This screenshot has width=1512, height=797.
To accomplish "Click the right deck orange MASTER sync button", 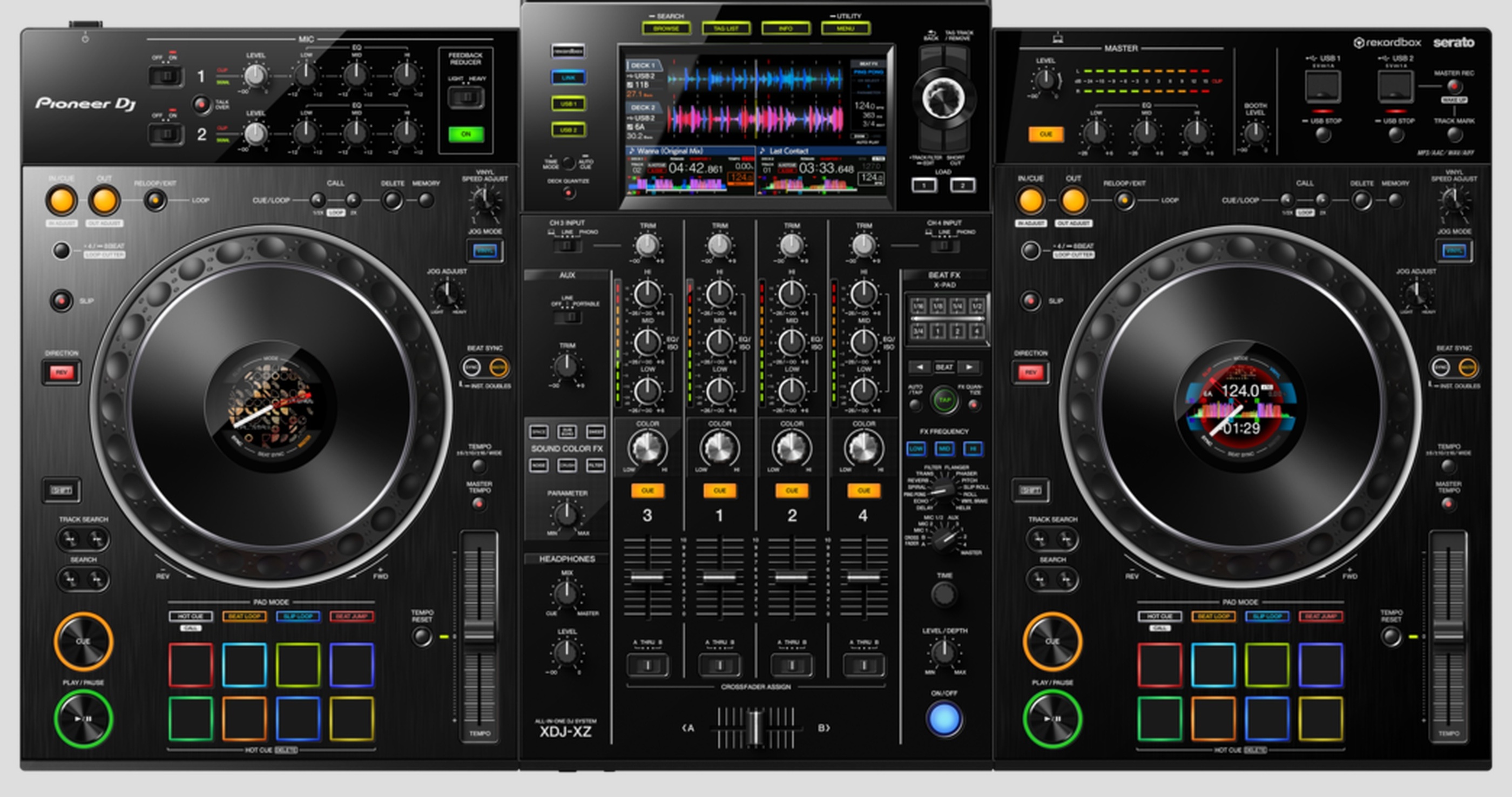I will (1467, 368).
